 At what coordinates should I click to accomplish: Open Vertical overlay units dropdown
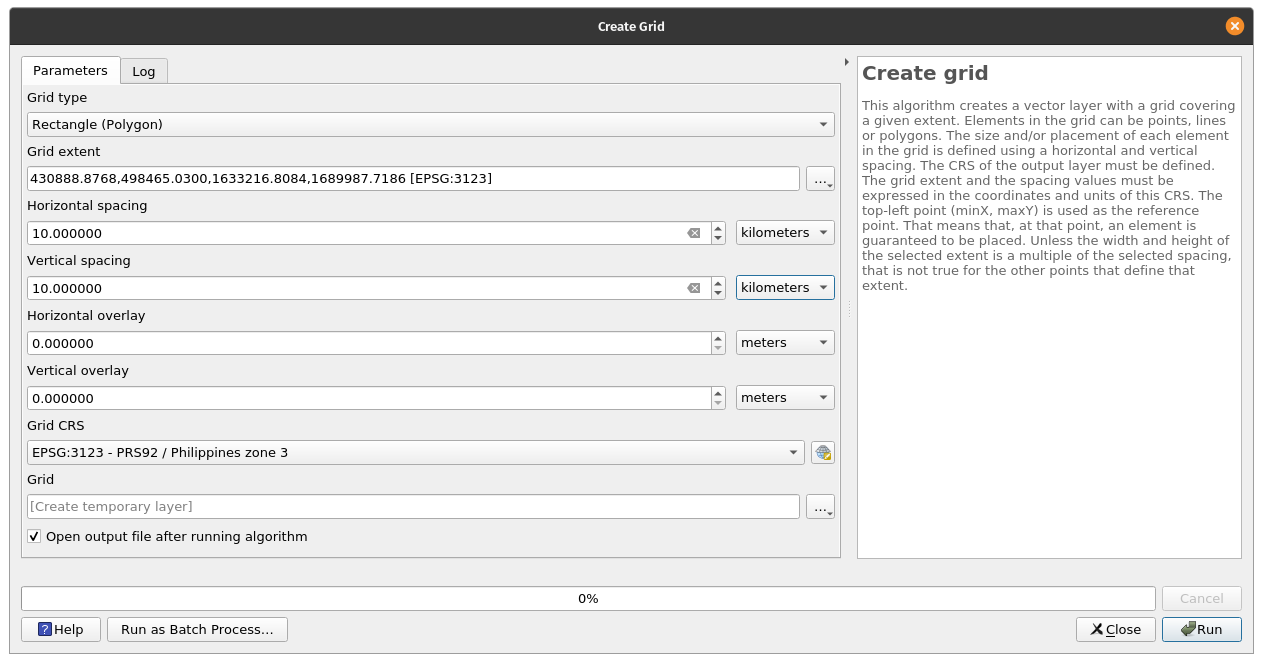(785, 398)
